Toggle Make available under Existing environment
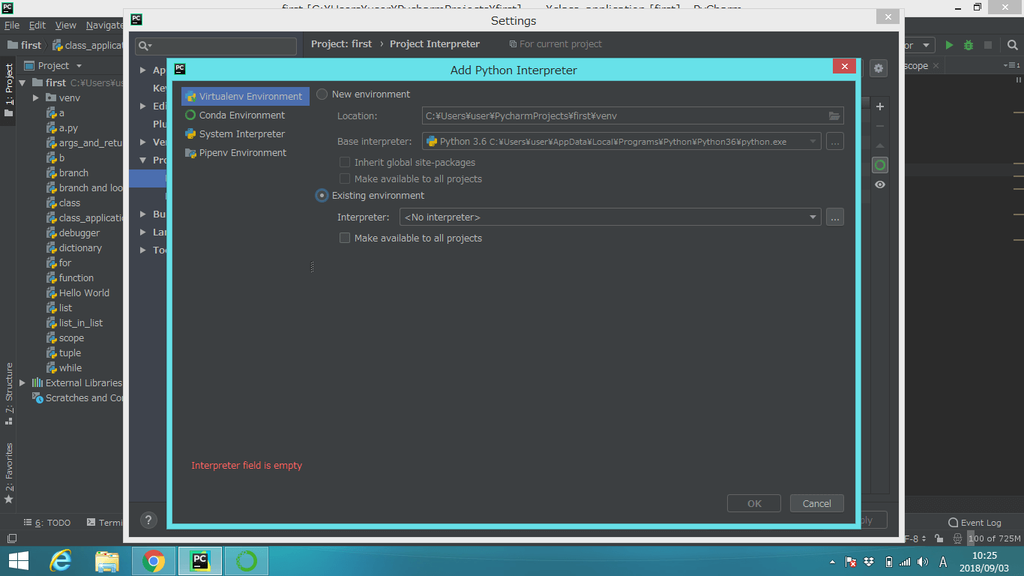Image resolution: width=1024 pixels, height=576 pixels. (345, 238)
